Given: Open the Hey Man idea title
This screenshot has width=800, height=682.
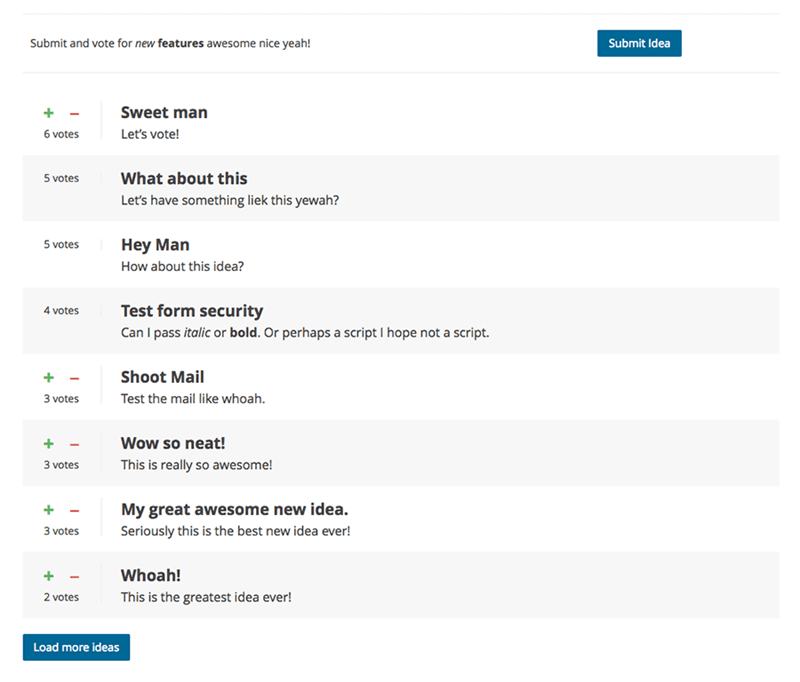Looking at the screenshot, I should (155, 245).
